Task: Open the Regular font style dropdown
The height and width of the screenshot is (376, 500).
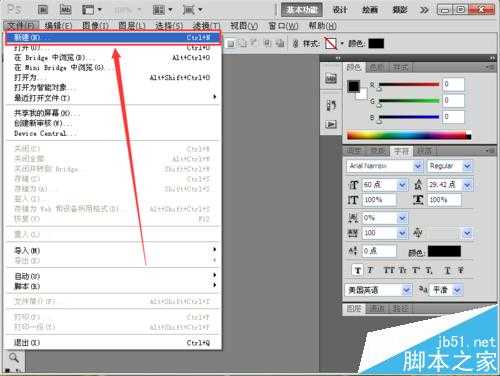Action: [x=468, y=166]
